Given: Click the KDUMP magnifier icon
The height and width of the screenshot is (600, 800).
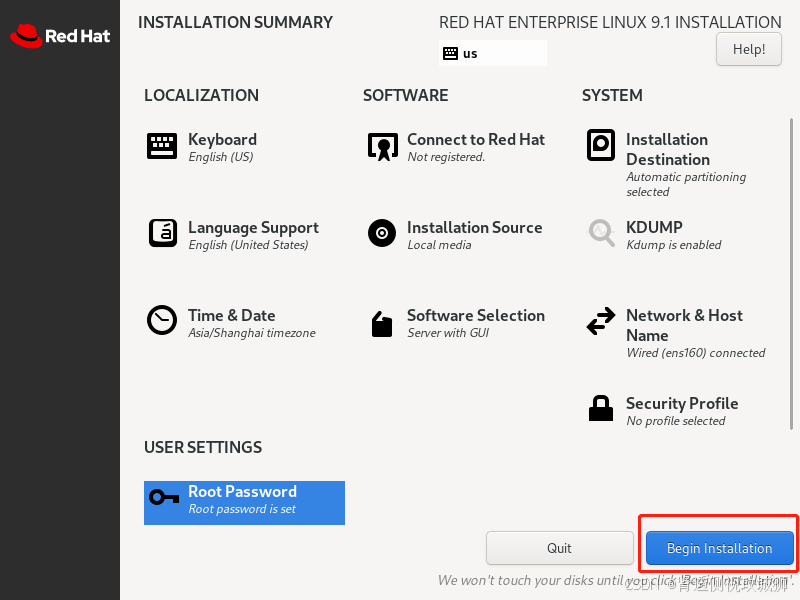Looking at the screenshot, I should pyautogui.click(x=602, y=233).
